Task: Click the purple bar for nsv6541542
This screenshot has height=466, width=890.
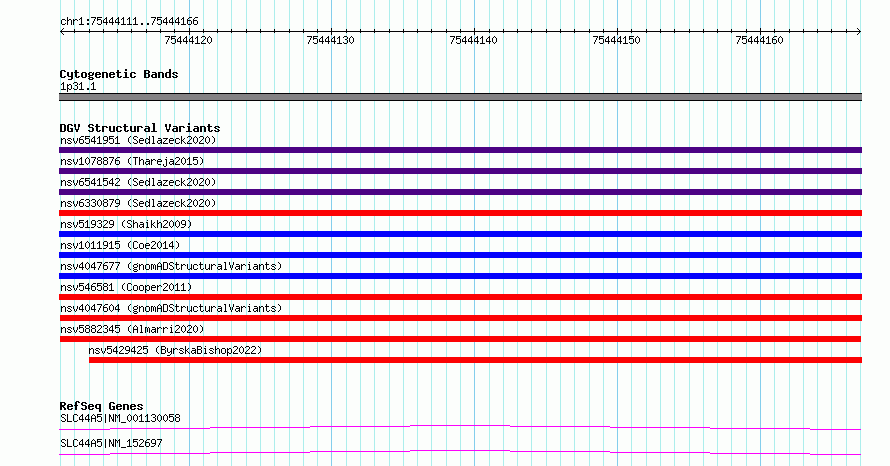Action: point(460,192)
